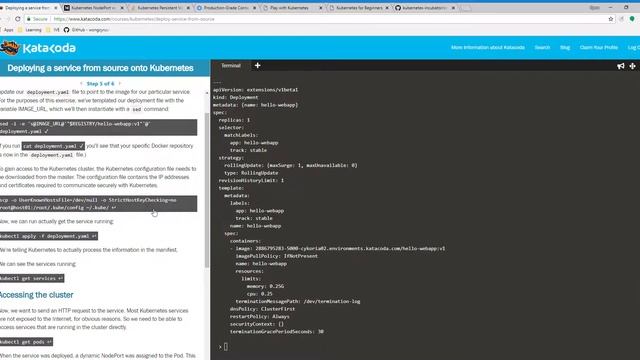Click the fullscreen arrows icon in terminal bar
The image size is (640, 360).
point(632,66)
